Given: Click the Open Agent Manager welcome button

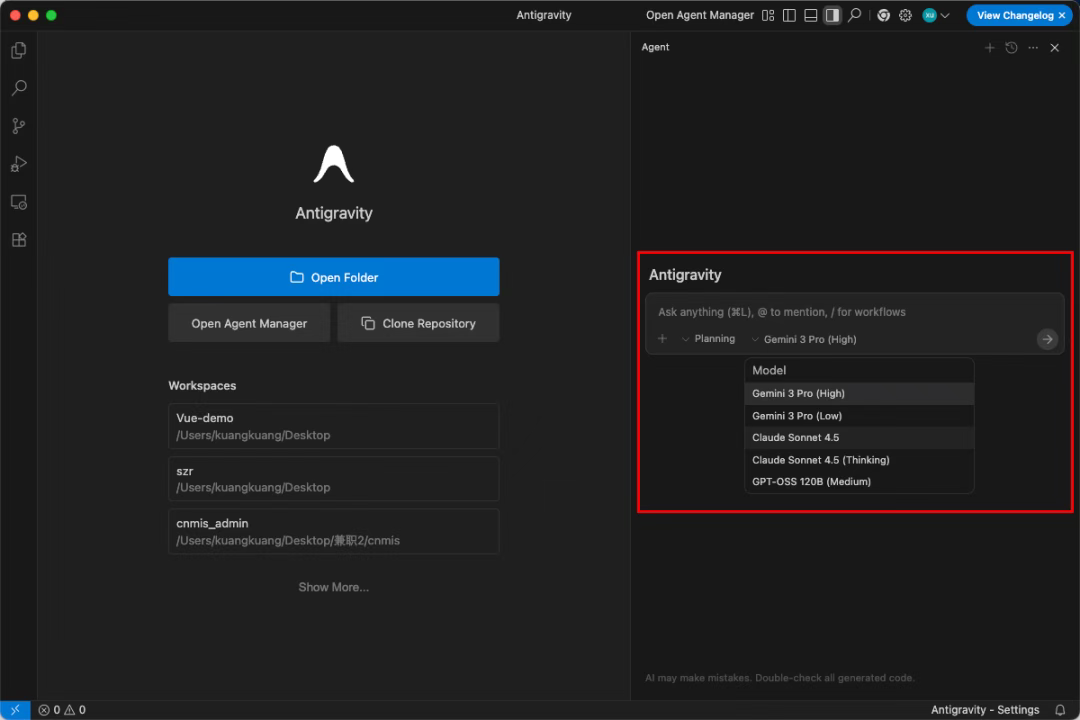Looking at the screenshot, I should (x=249, y=323).
